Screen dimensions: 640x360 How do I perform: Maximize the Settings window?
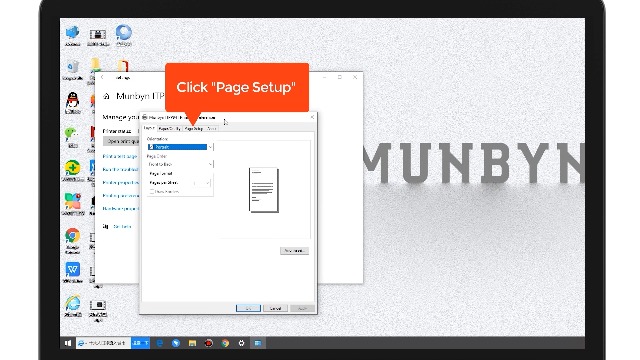[x=340, y=77]
